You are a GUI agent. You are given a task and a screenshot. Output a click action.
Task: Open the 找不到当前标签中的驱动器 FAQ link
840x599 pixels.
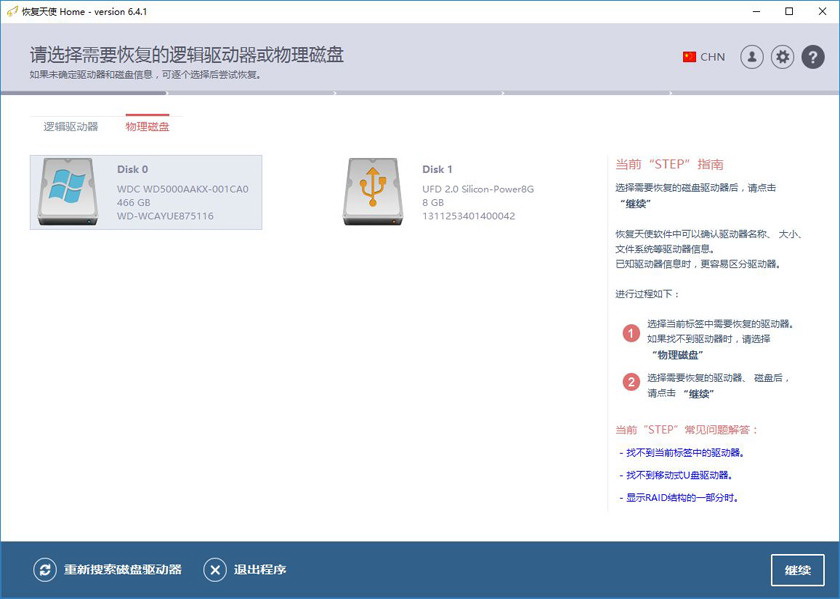[x=682, y=453]
